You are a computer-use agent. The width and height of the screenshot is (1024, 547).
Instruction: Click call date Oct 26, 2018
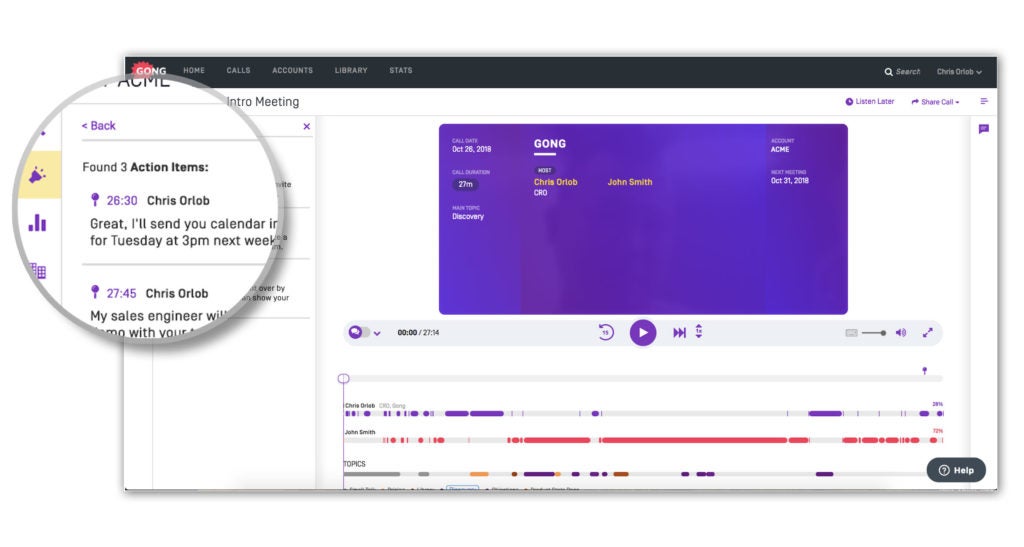click(472, 149)
